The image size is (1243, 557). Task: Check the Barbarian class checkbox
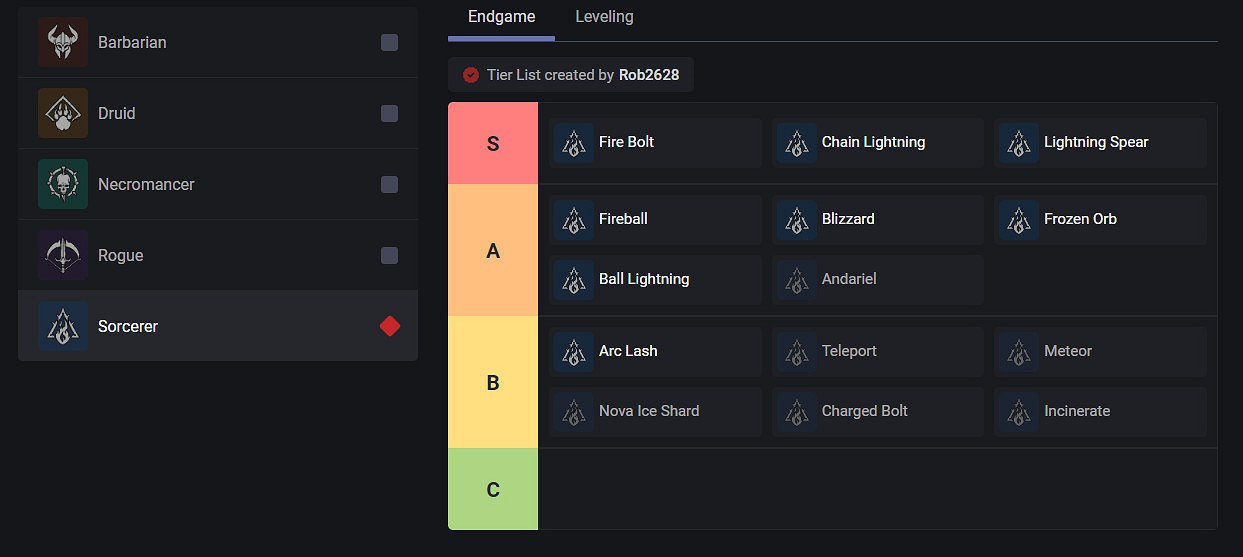(389, 42)
